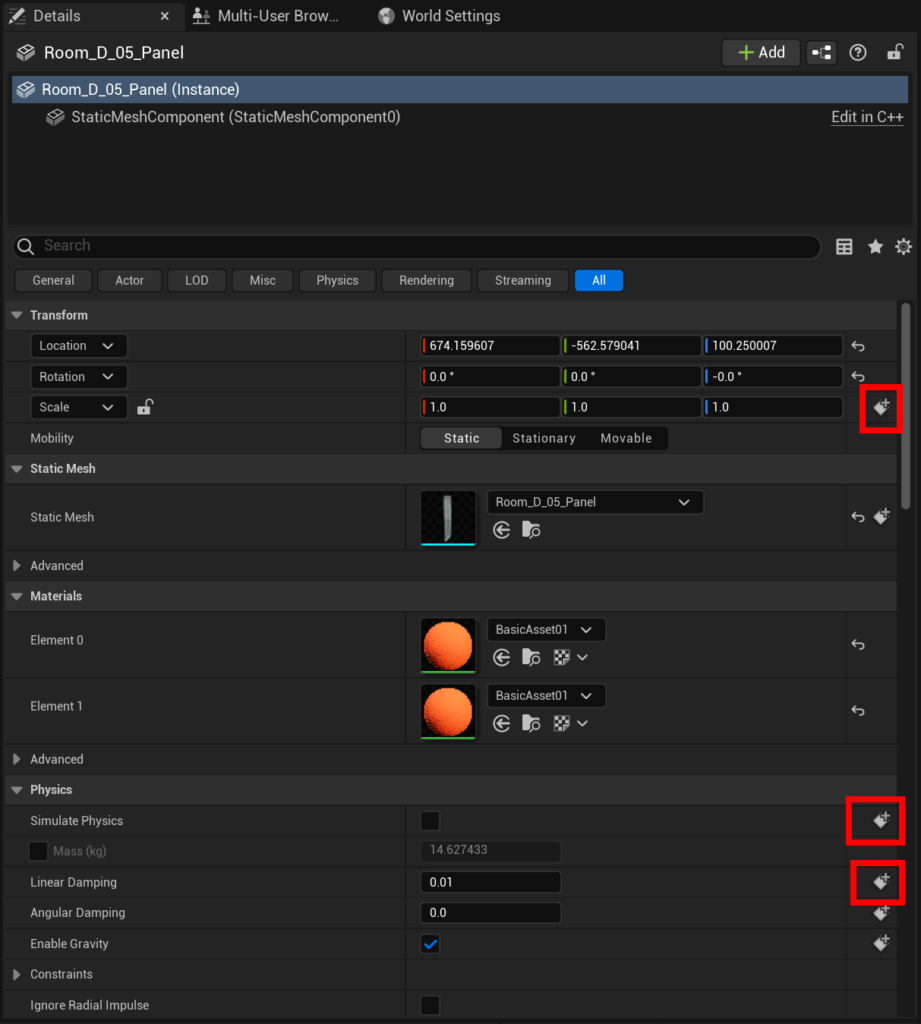The height and width of the screenshot is (1024, 921).
Task: Open the property matrix table icon
Action: (844, 247)
